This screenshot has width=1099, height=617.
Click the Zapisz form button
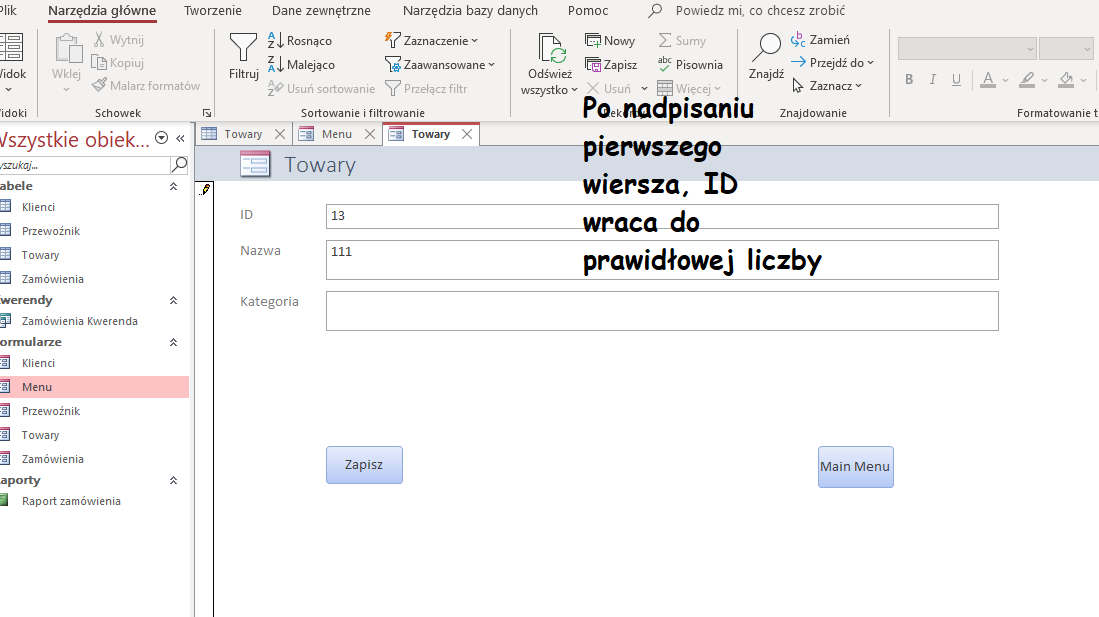coord(364,465)
